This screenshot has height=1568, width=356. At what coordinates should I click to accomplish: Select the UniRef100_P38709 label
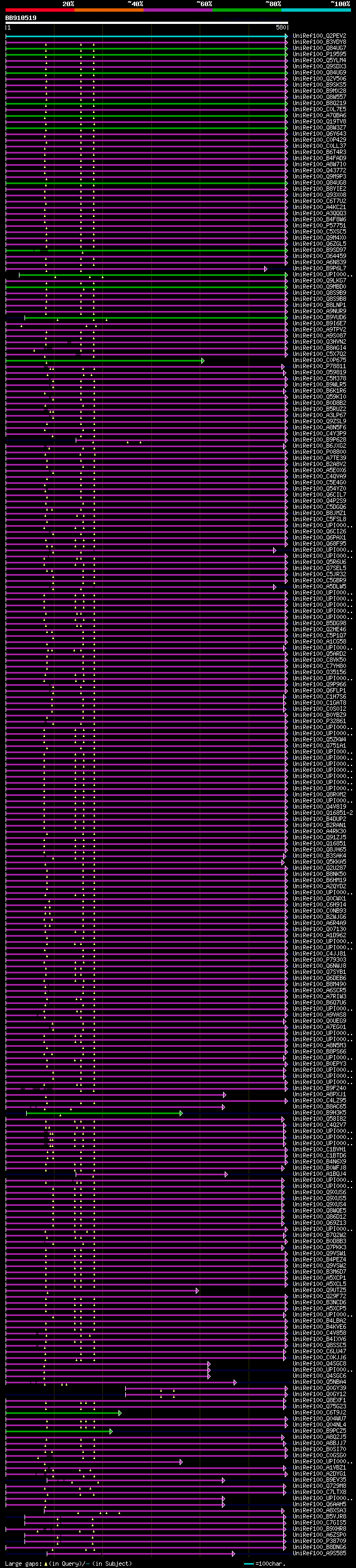click(x=319, y=1541)
